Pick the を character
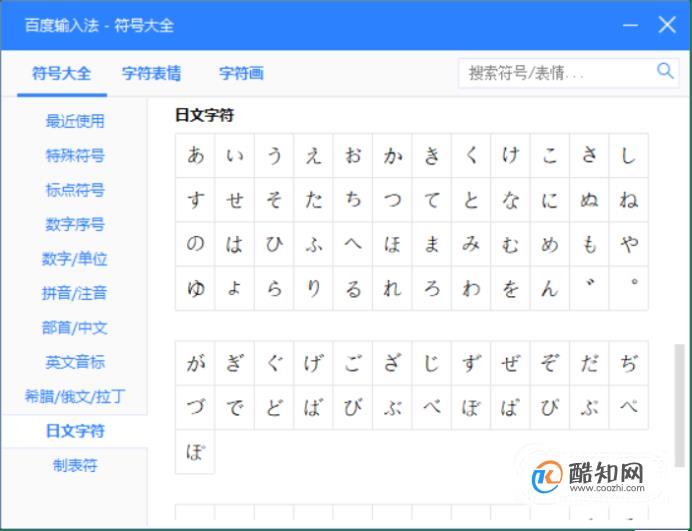The height and width of the screenshot is (531, 692). point(510,288)
